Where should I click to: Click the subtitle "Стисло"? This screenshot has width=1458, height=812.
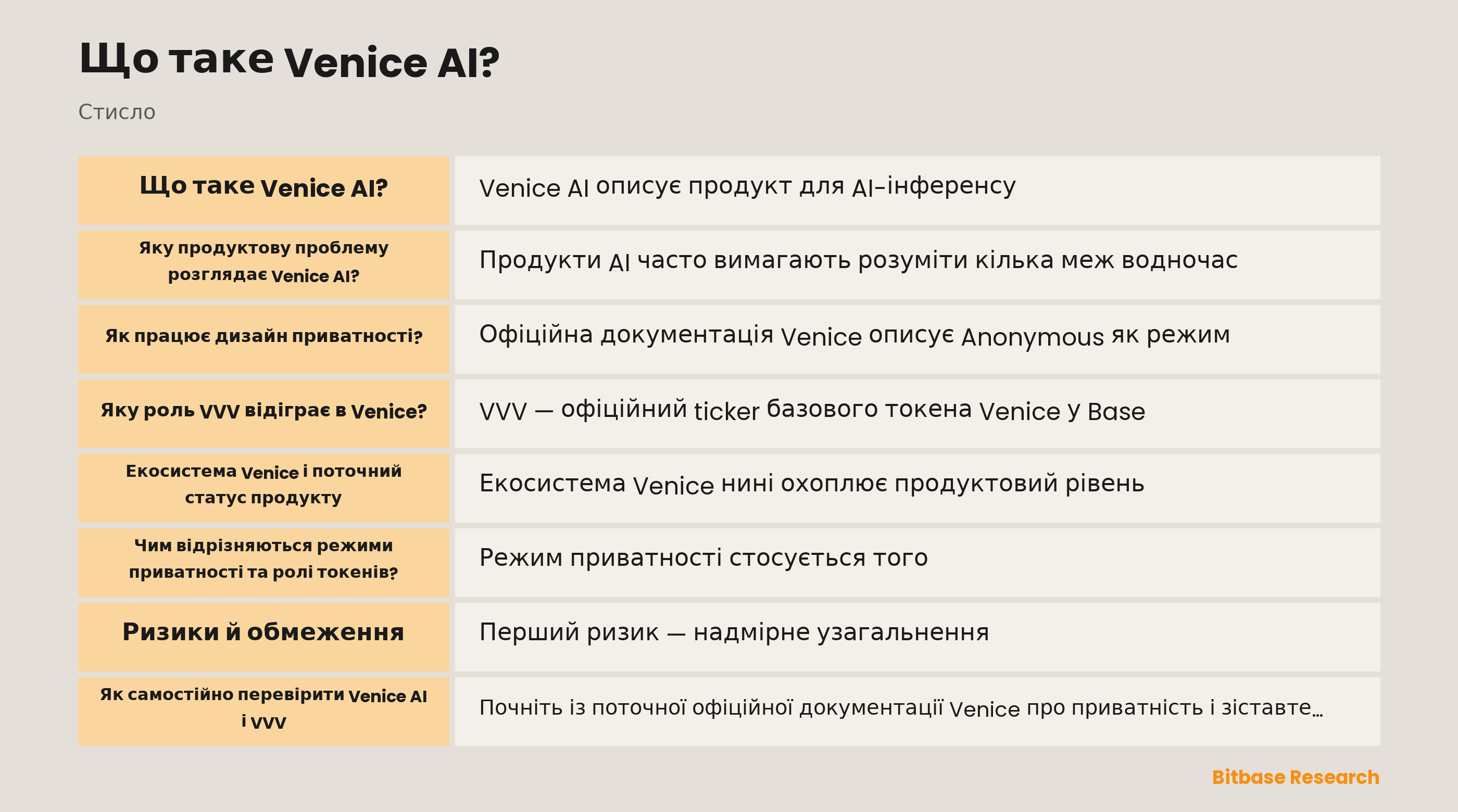117,112
